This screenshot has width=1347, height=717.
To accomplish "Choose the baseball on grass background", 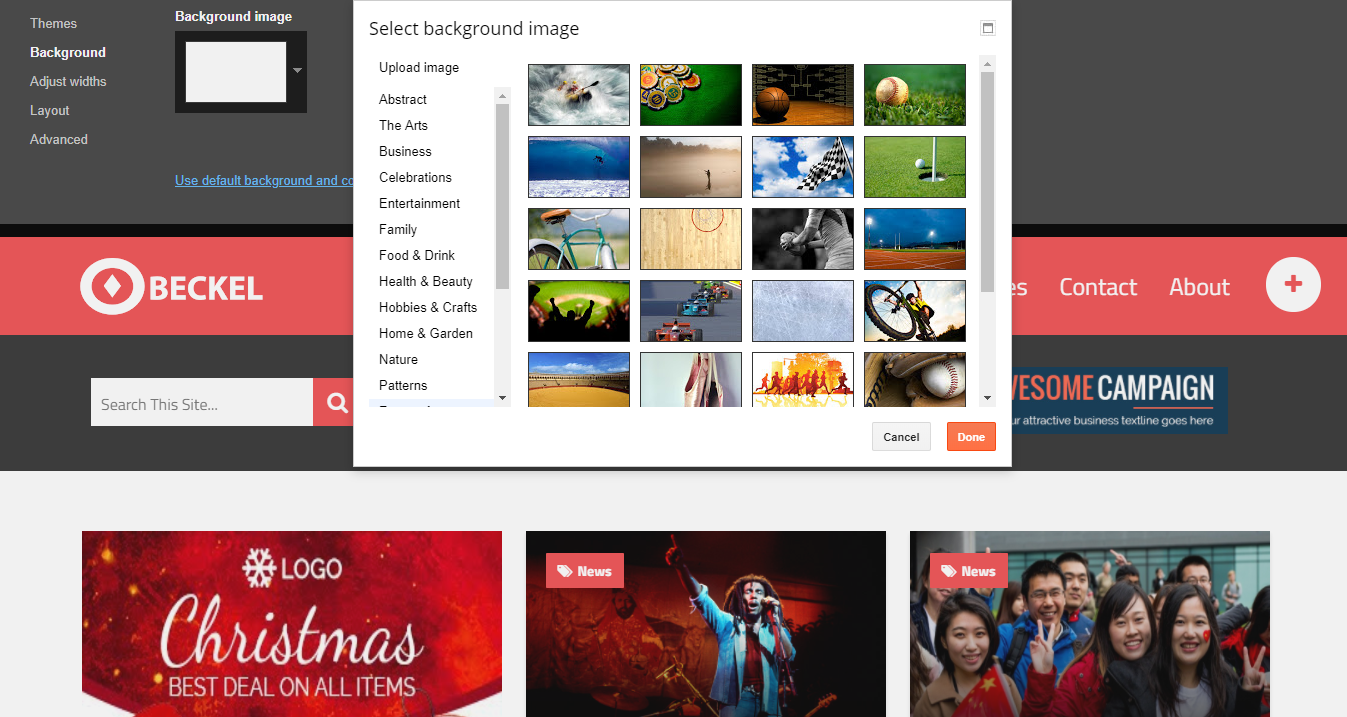I will click(915, 95).
